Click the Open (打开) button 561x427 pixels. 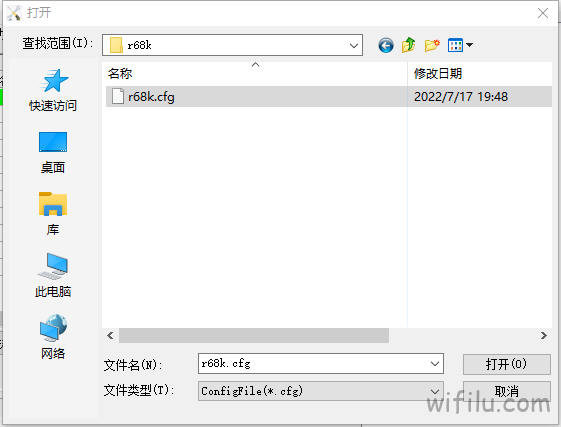pos(507,364)
